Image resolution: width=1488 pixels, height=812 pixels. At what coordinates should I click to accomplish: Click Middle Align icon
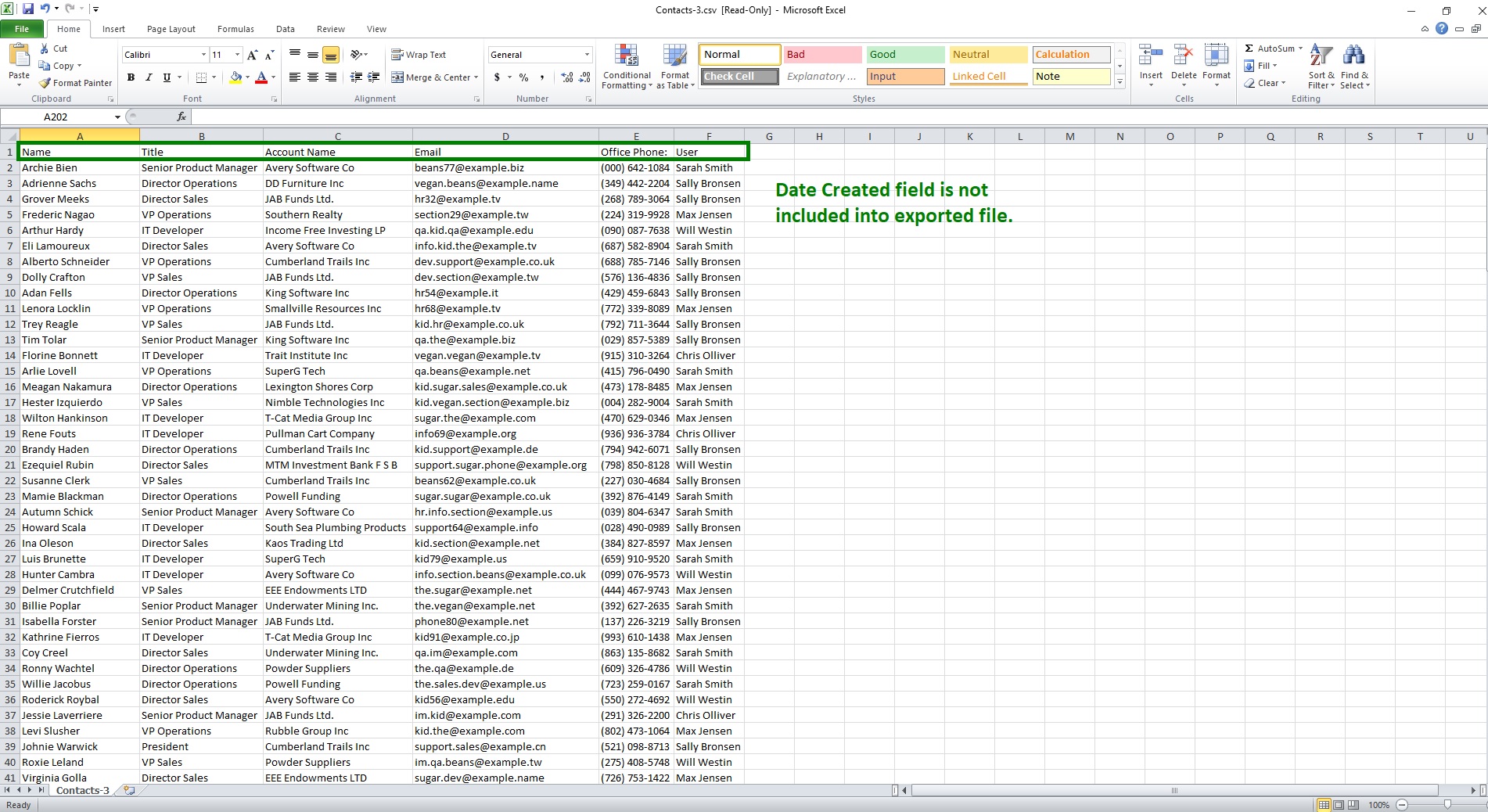(x=313, y=55)
